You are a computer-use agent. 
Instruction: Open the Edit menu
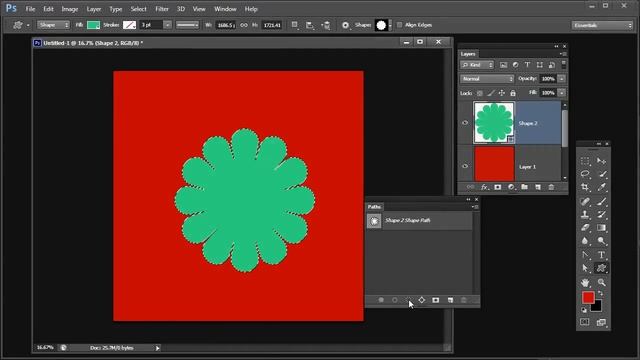(48, 9)
